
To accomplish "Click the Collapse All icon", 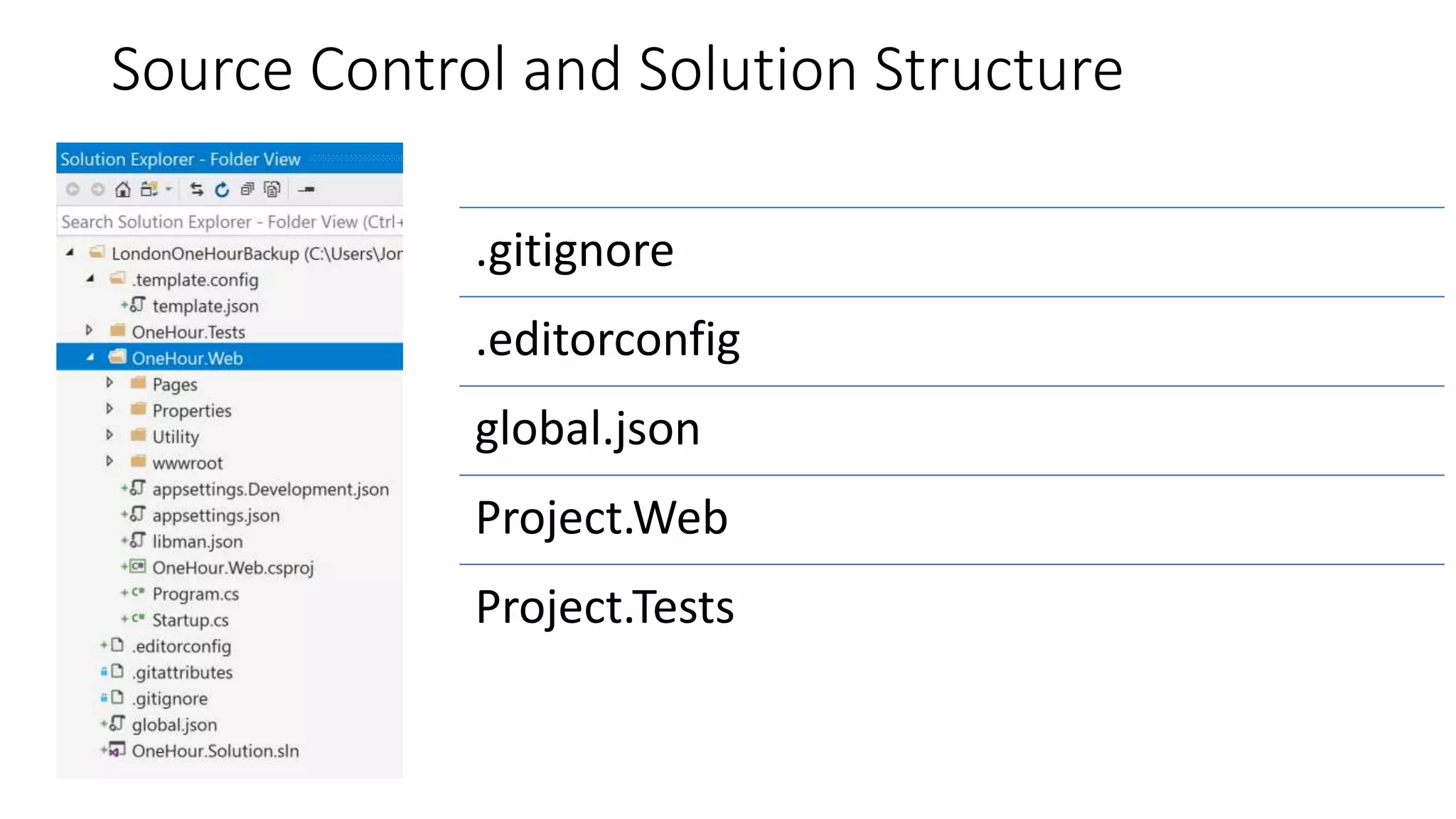I will pyautogui.click(x=247, y=189).
